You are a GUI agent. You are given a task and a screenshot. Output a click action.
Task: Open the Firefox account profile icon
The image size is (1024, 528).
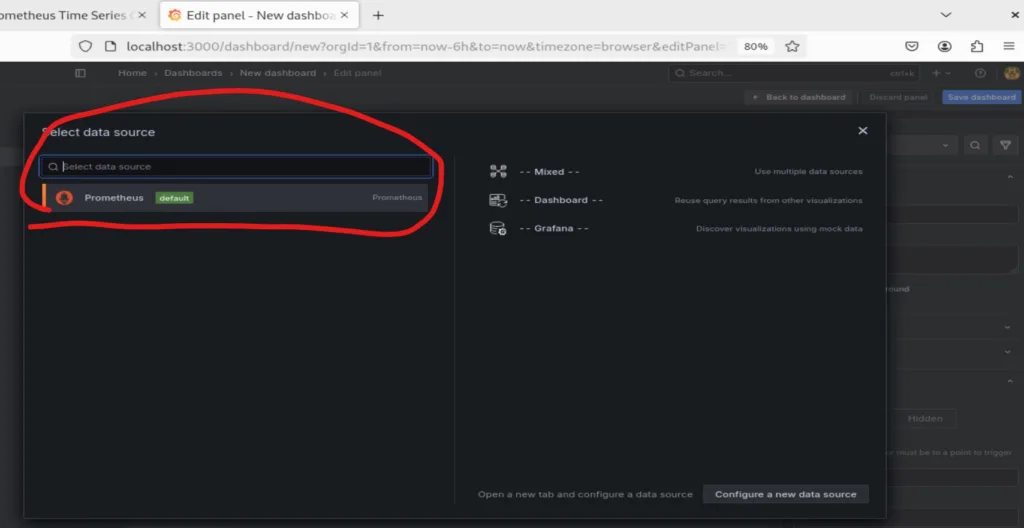click(945, 46)
